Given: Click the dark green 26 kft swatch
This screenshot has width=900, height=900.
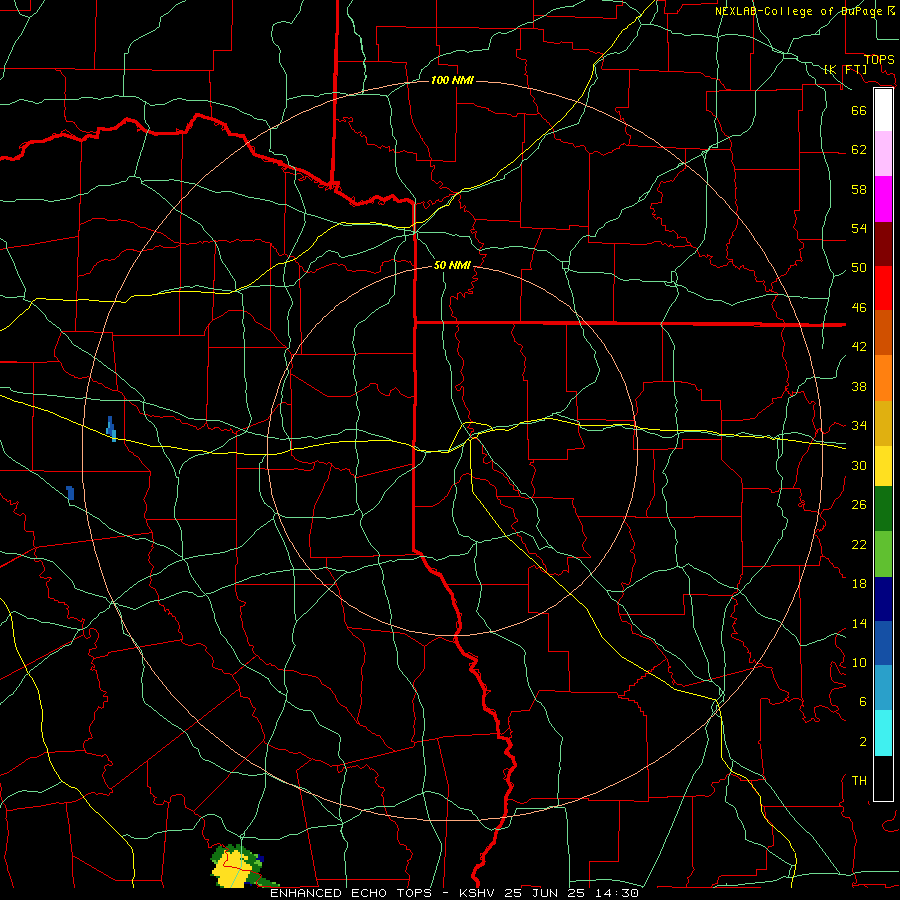Looking at the screenshot, I should (883, 509).
